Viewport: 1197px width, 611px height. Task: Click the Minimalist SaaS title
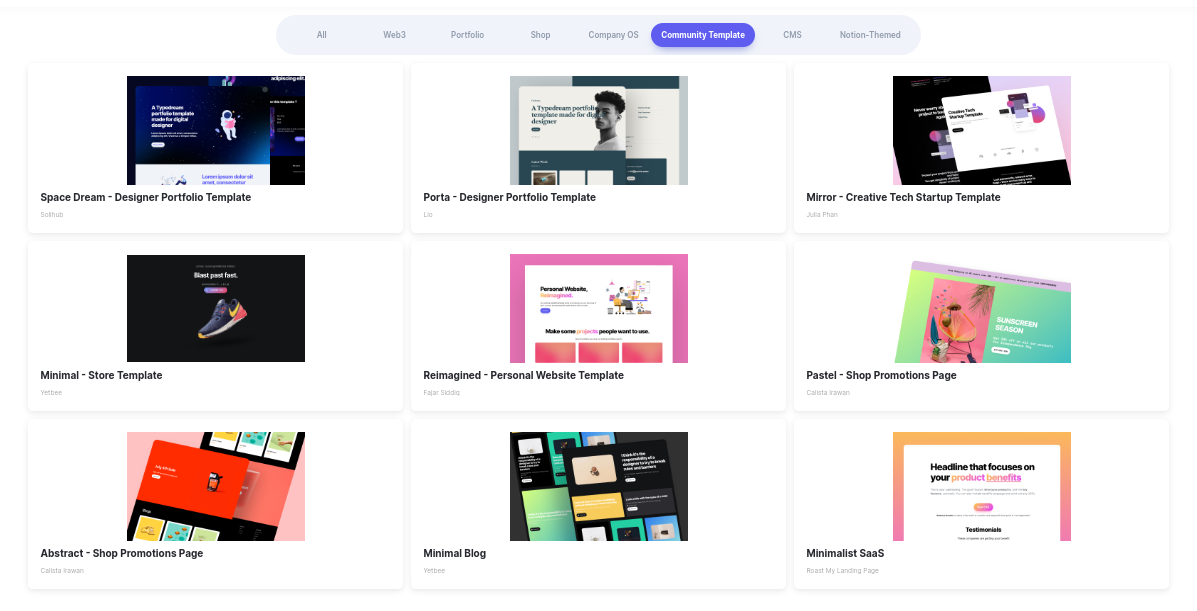click(x=845, y=553)
